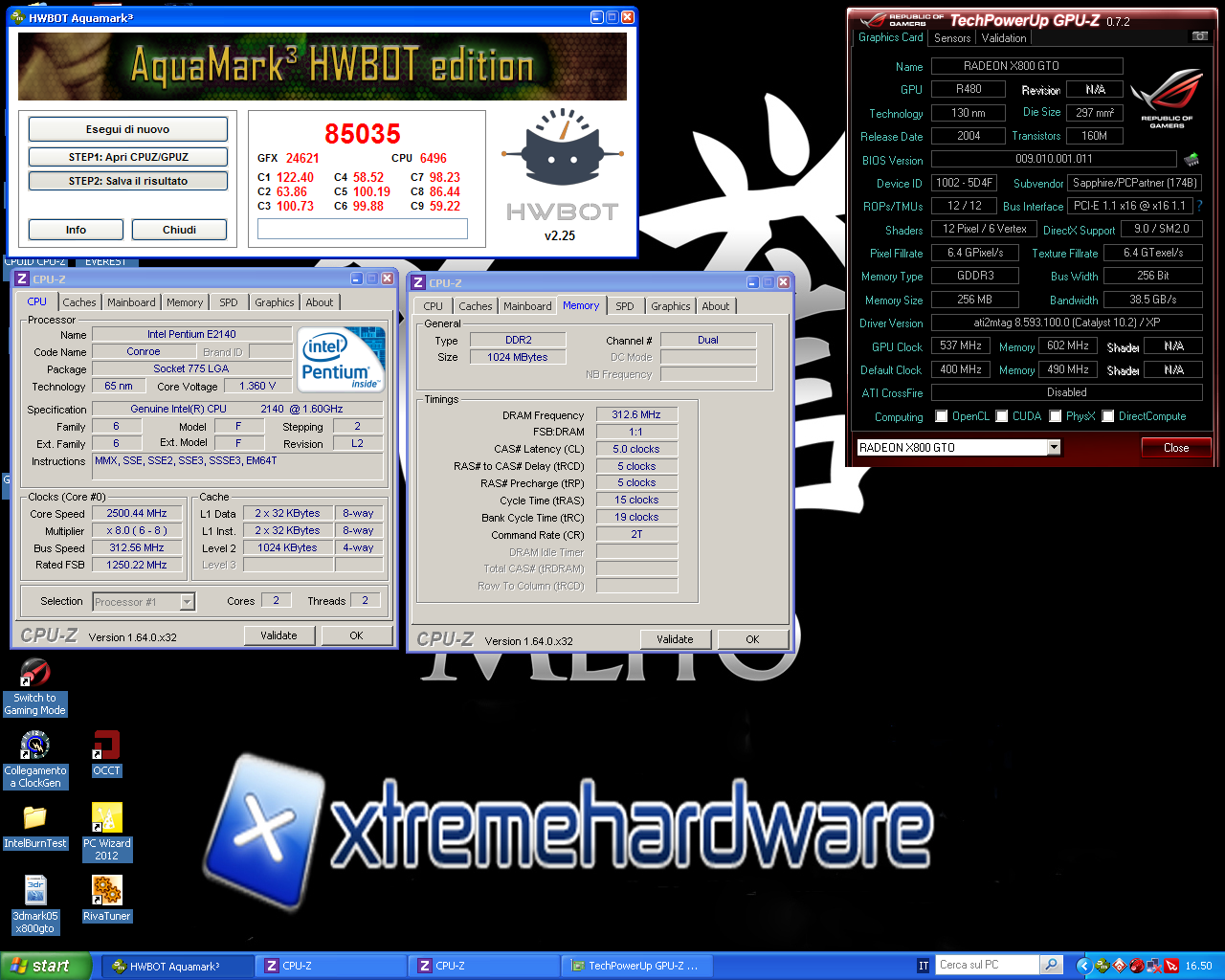Viewport: 1225px width, 980px height.
Task: Click the red diamond tray icon
Action: 1119,966
